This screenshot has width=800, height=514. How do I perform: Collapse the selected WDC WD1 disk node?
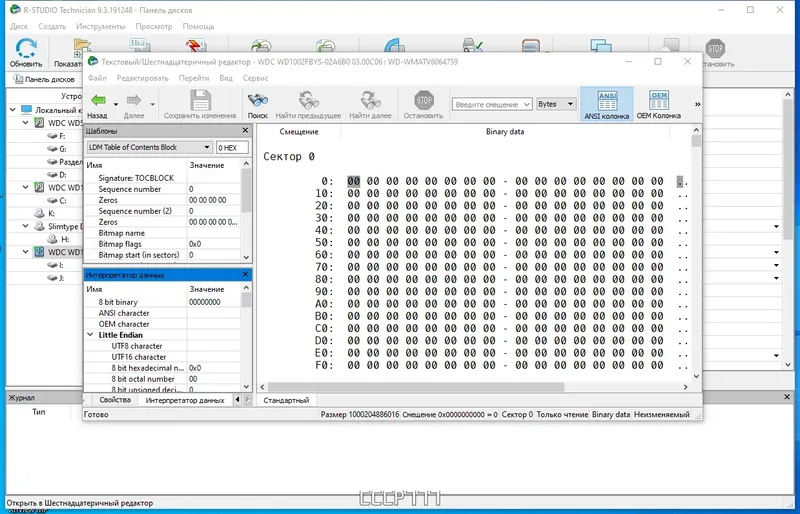click(x=26, y=252)
